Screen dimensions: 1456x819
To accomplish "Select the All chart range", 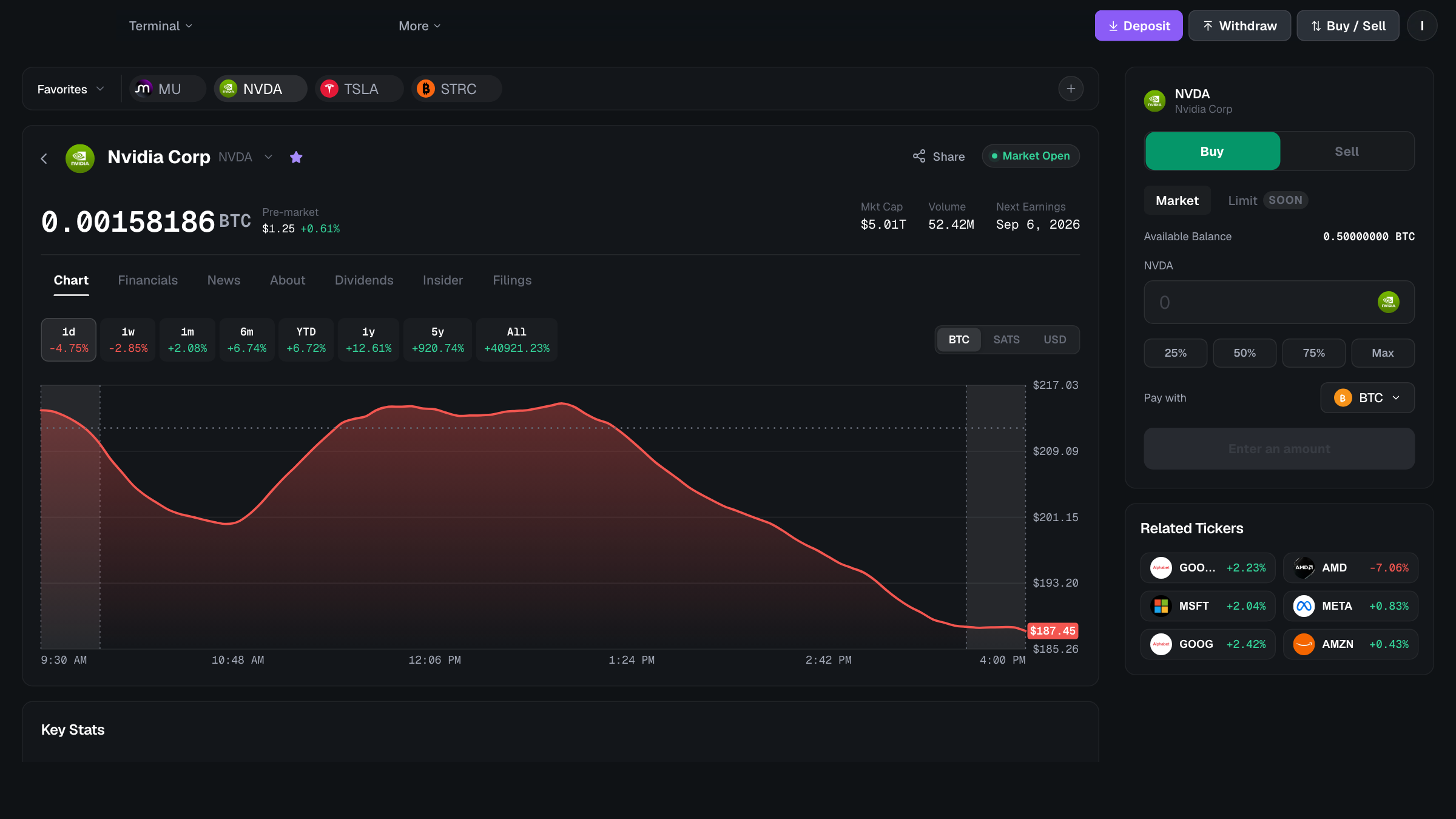I will pyautogui.click(x=517, y=340).
